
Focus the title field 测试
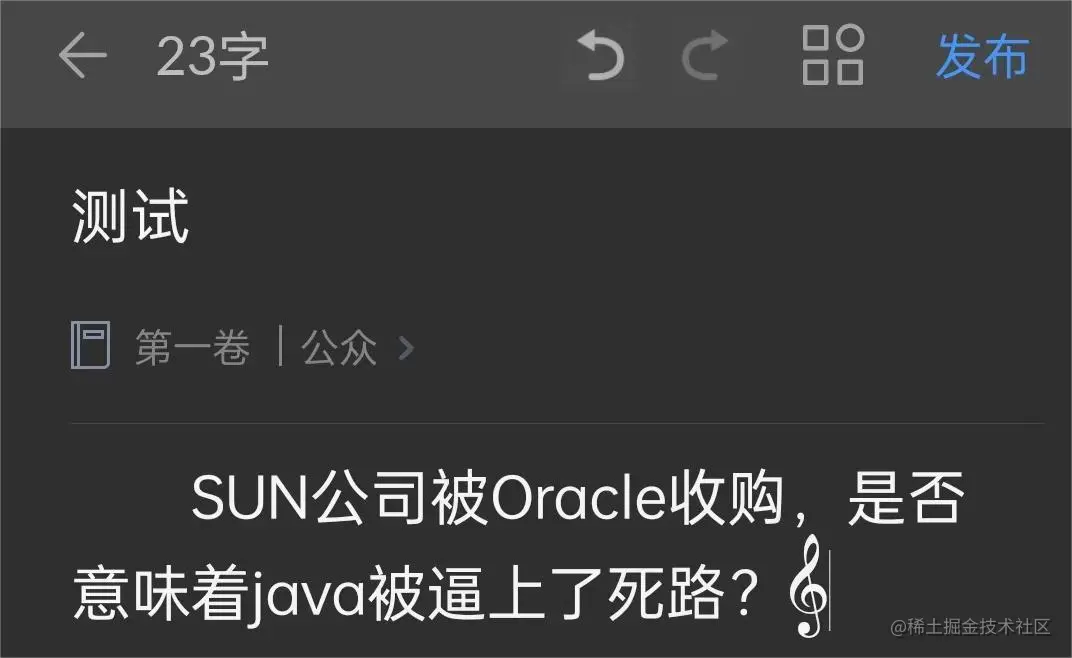click(x=131, y=217)
